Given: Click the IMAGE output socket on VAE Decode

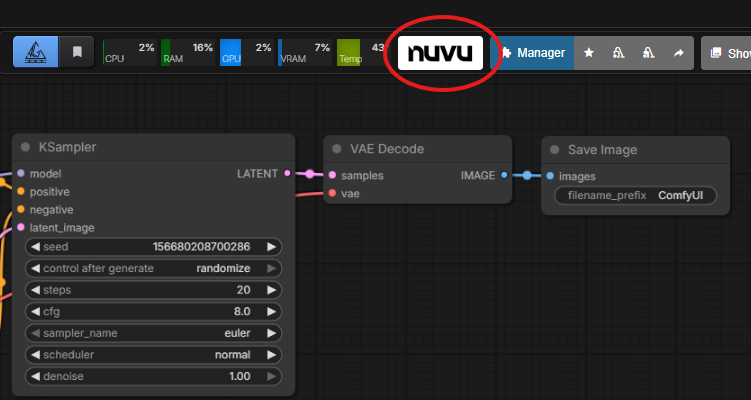Looking at the screenshot, I should [504, 175].
